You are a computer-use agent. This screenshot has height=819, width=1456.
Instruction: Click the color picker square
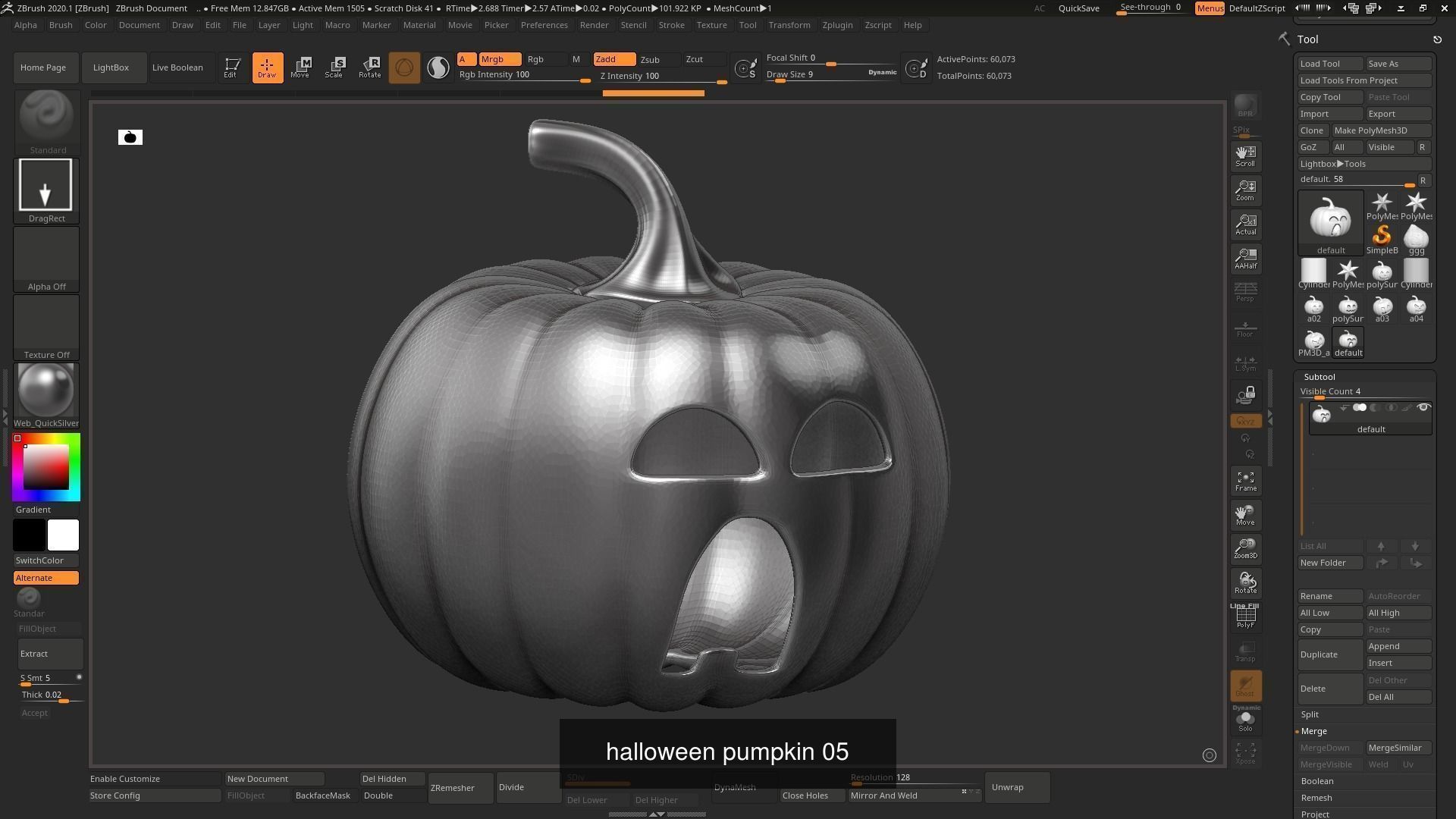(x=46, y=467)
